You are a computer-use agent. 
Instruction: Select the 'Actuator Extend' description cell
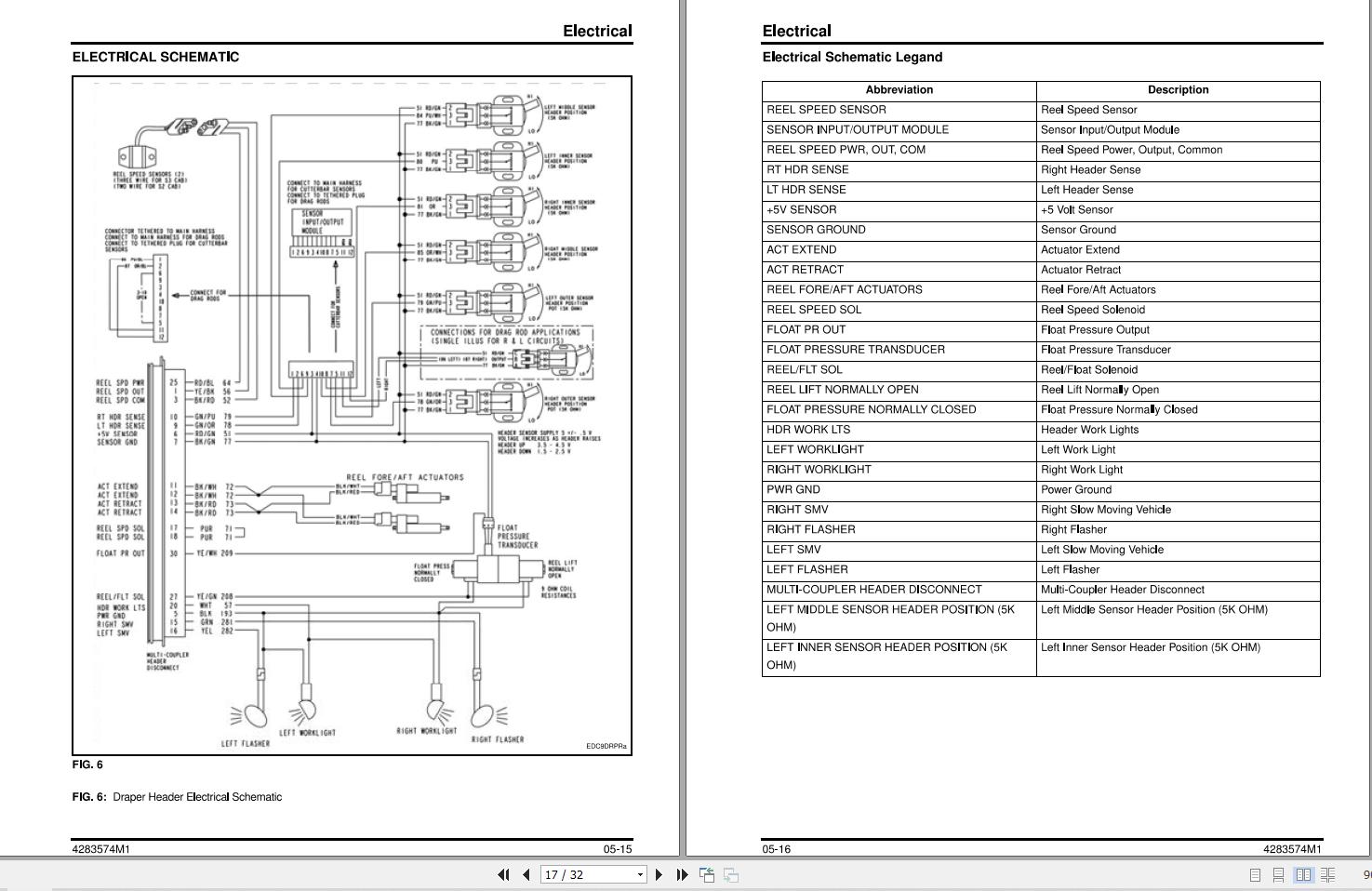click(x=1179, y=250)
